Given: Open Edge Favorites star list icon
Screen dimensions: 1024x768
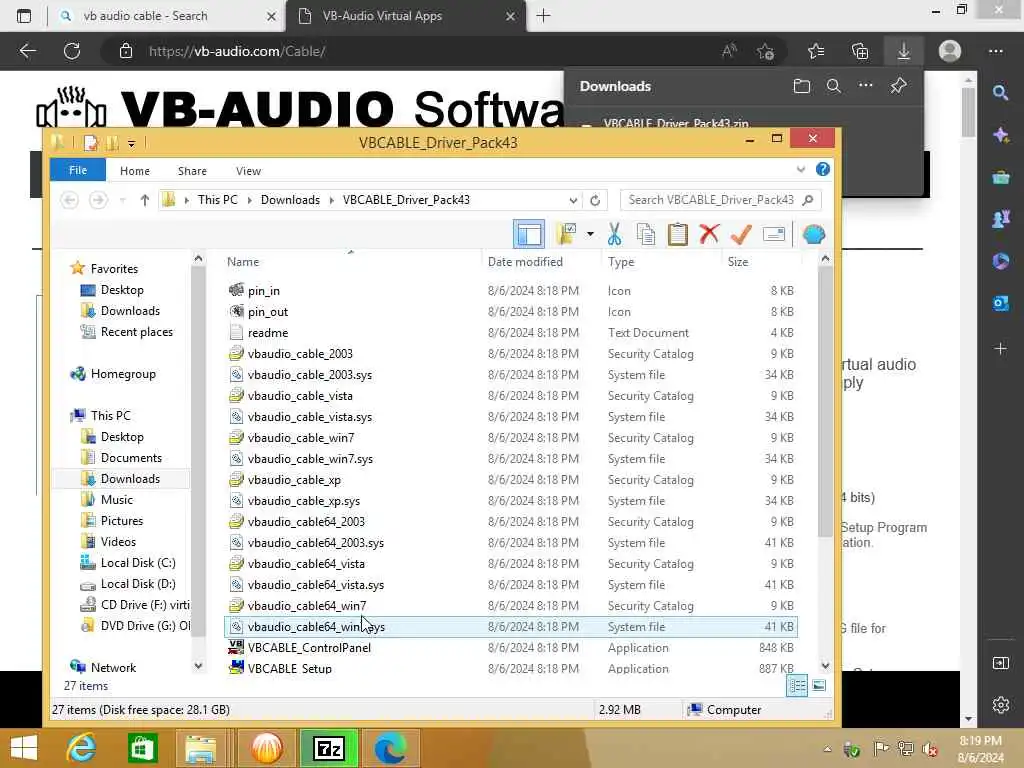Looking at the screenshot, I should pyautogui.click(x=816, y=51).
